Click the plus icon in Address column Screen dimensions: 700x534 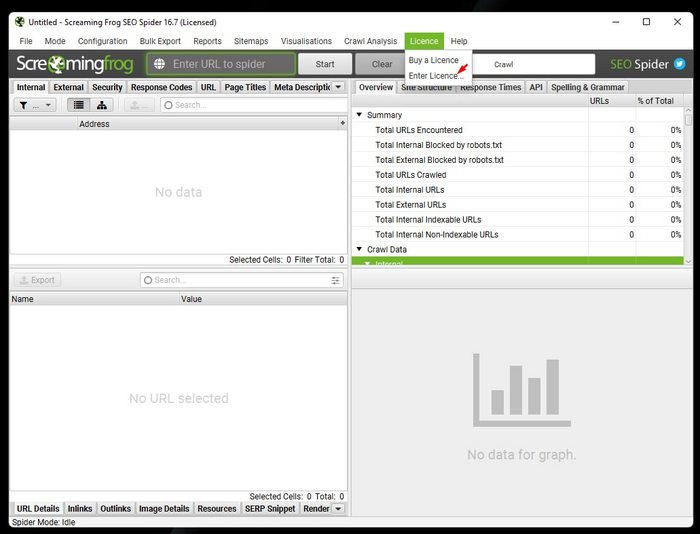click(342, 123)
